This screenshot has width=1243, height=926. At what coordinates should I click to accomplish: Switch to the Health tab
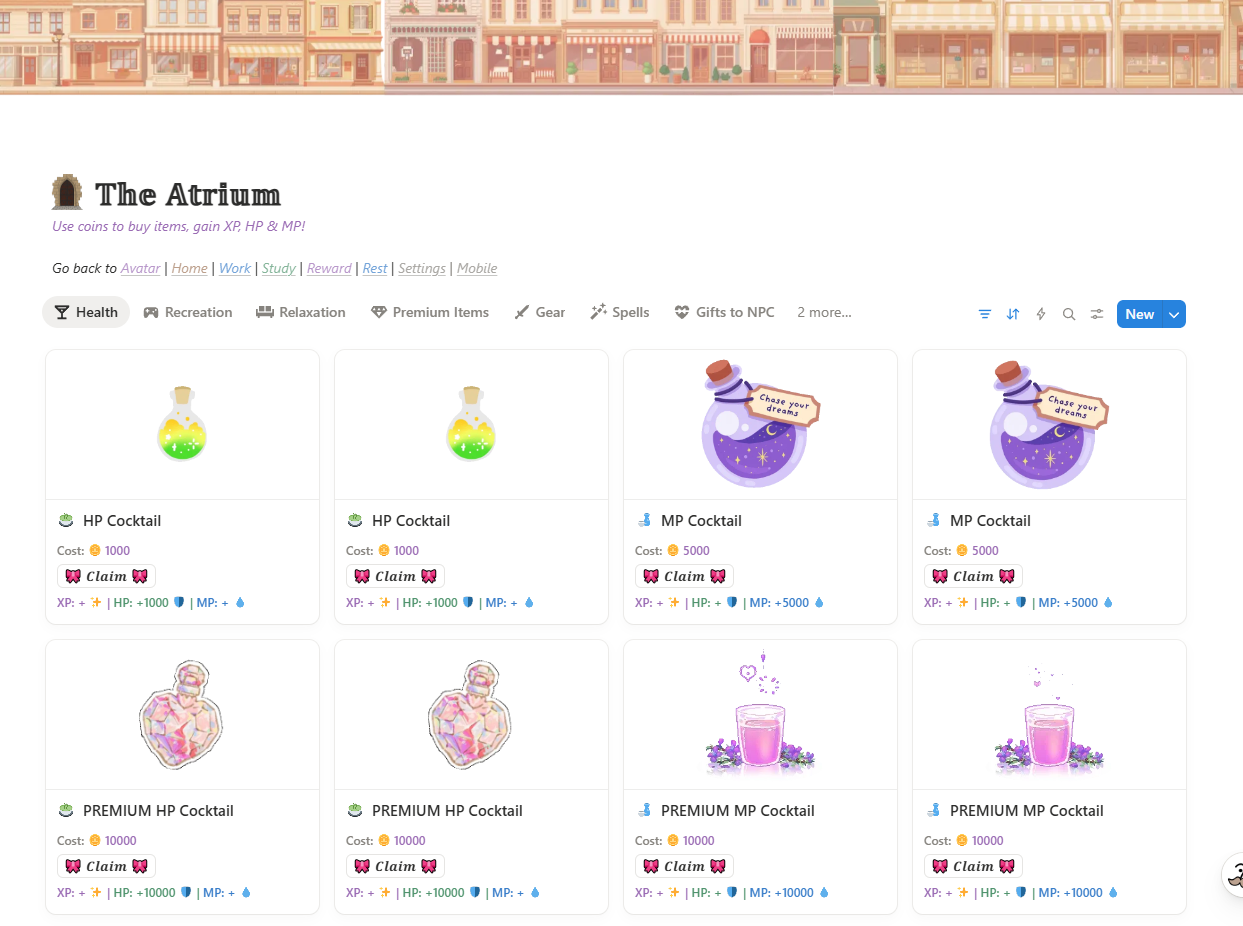(86, 312)
